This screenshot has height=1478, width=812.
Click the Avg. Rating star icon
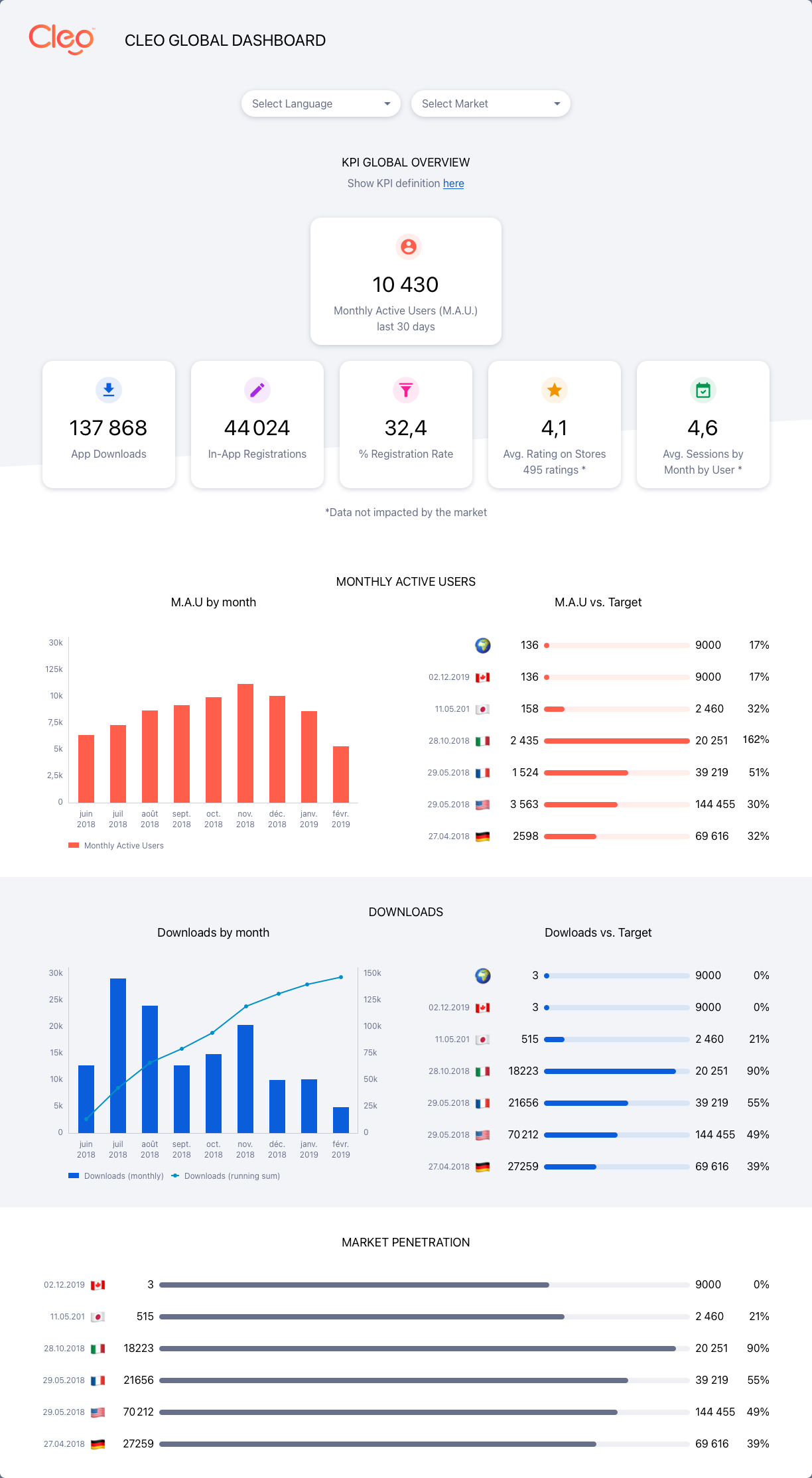(555, 390)
